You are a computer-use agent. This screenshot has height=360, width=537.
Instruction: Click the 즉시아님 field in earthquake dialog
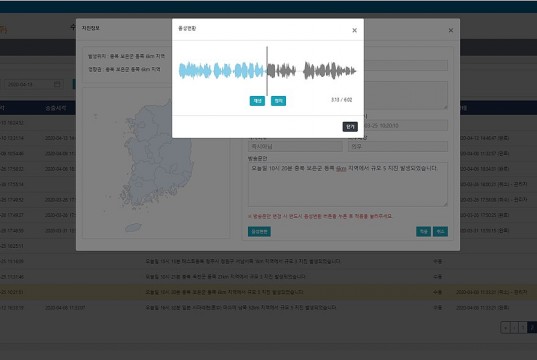point(295,146)
